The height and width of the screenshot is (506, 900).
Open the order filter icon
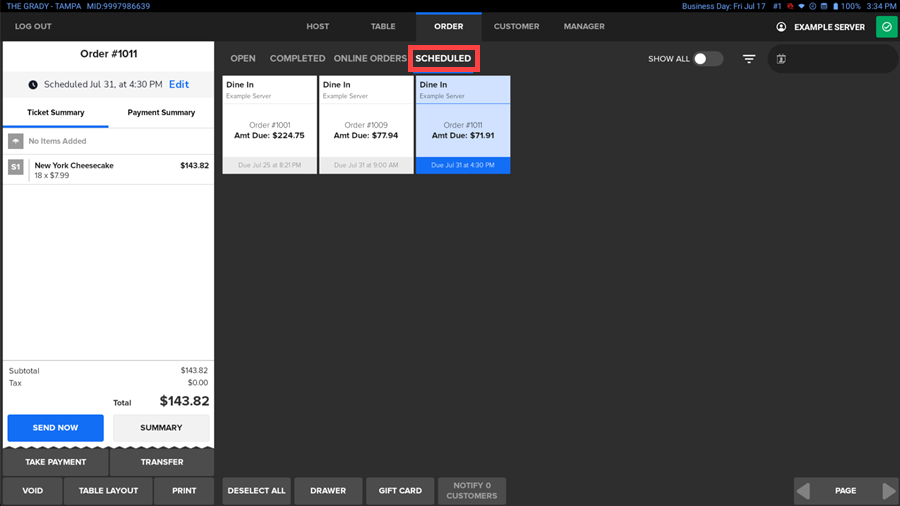tap(749, 59)
